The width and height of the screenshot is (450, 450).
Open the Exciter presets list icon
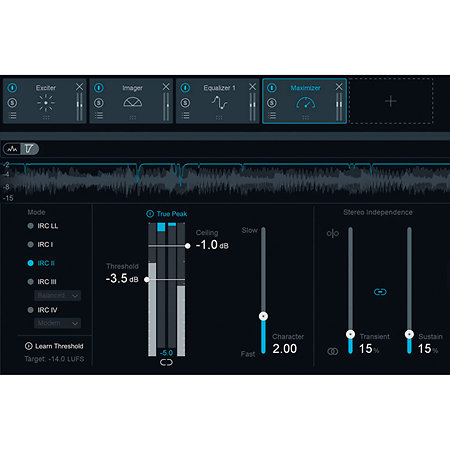(x=12, y=116)
